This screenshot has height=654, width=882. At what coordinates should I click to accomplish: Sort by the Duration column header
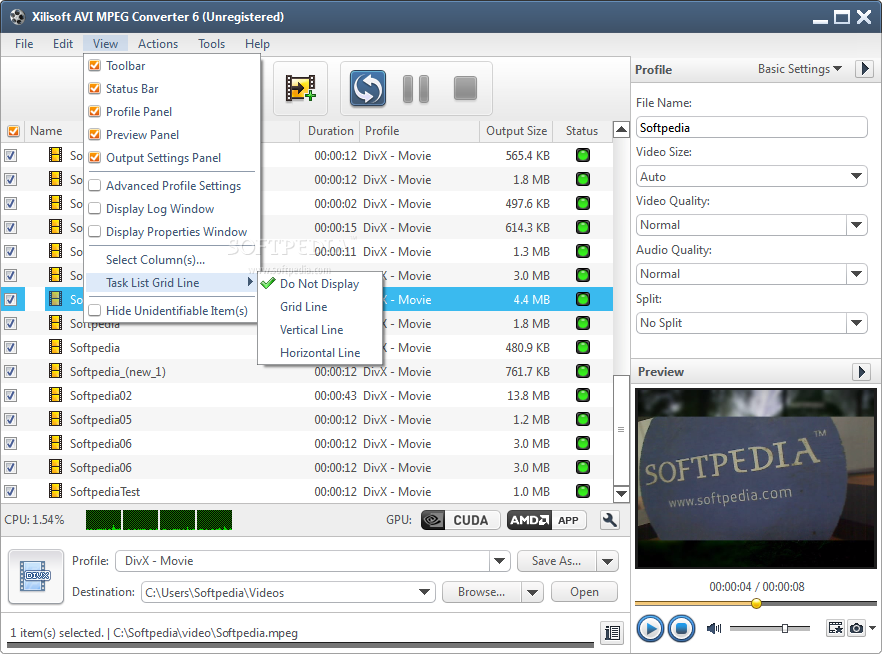(x=330, y=131)
